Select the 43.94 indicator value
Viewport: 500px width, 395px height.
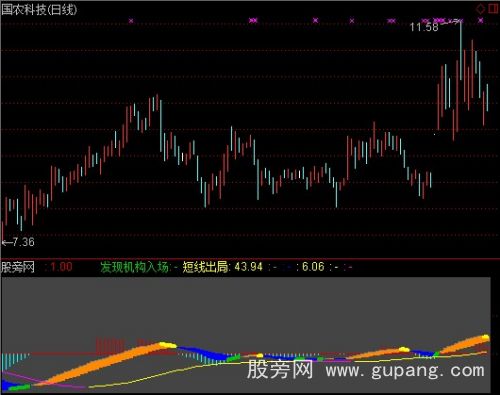click(x=249, y=267)
